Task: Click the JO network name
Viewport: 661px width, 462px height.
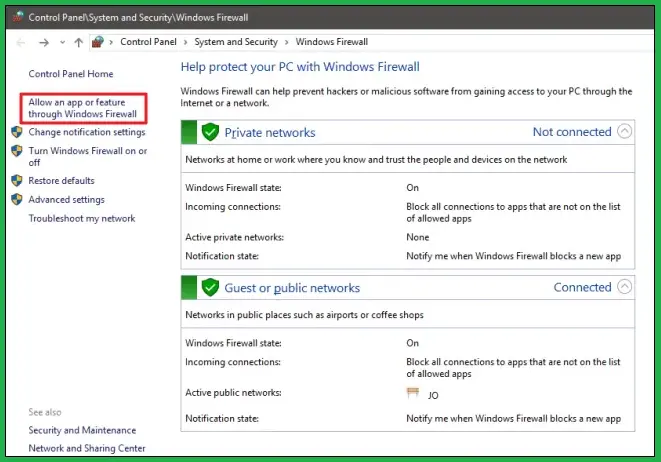Action: (433, 395)
